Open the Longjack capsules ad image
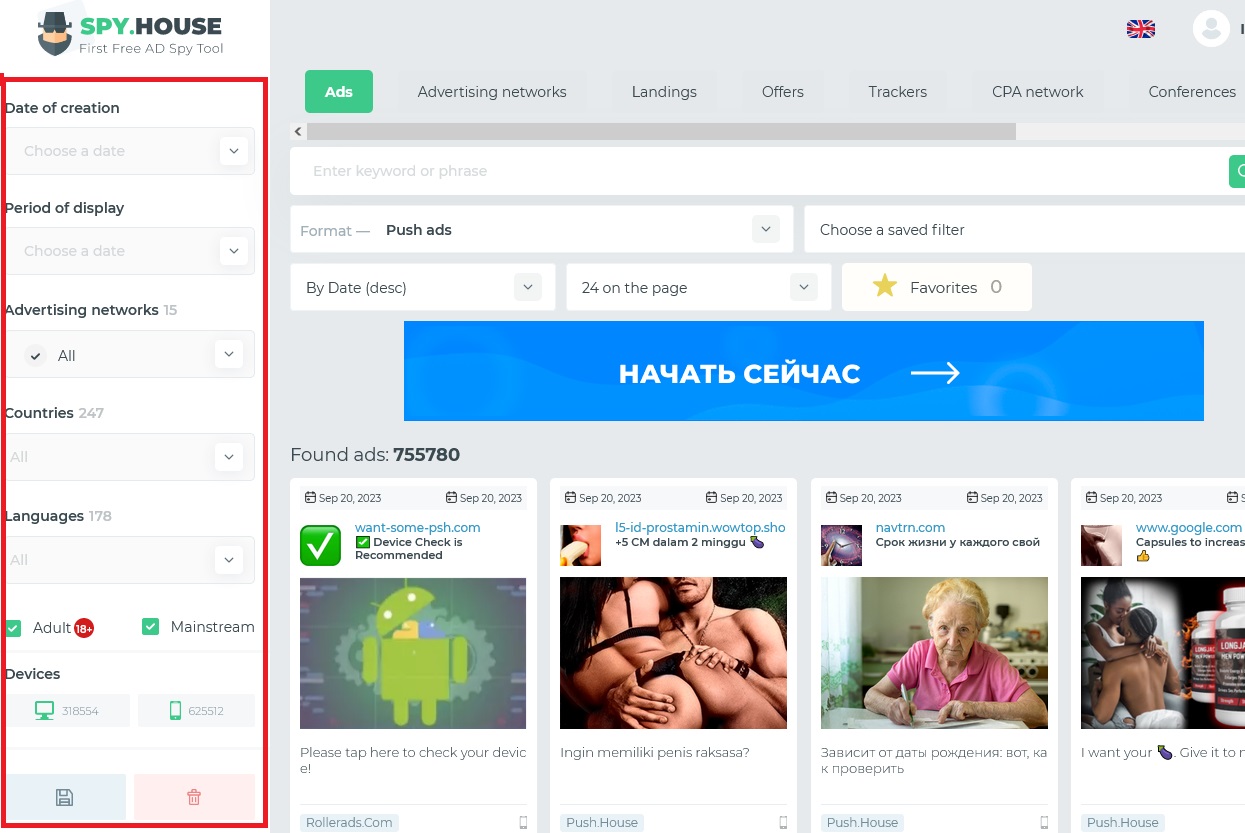The image size is (1245, 833). pos(1163,653)
